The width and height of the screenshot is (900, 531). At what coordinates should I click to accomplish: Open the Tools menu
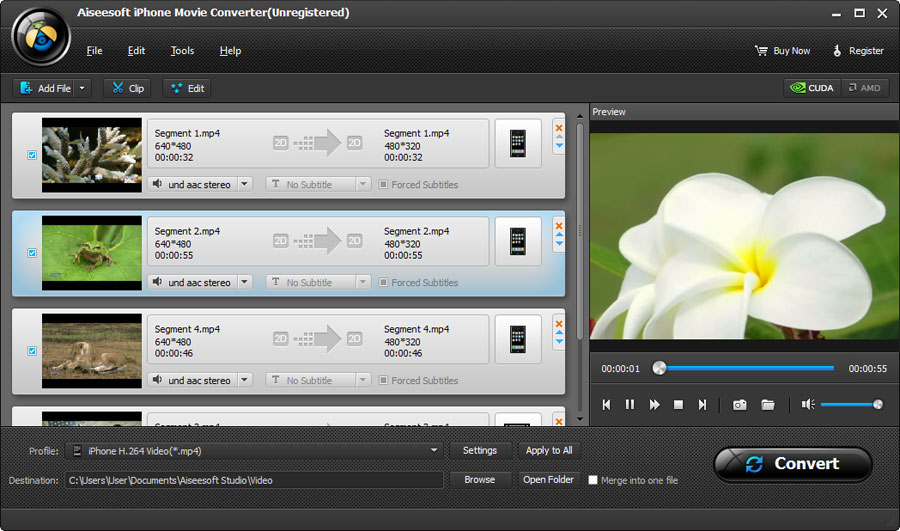tap(182, 51)
